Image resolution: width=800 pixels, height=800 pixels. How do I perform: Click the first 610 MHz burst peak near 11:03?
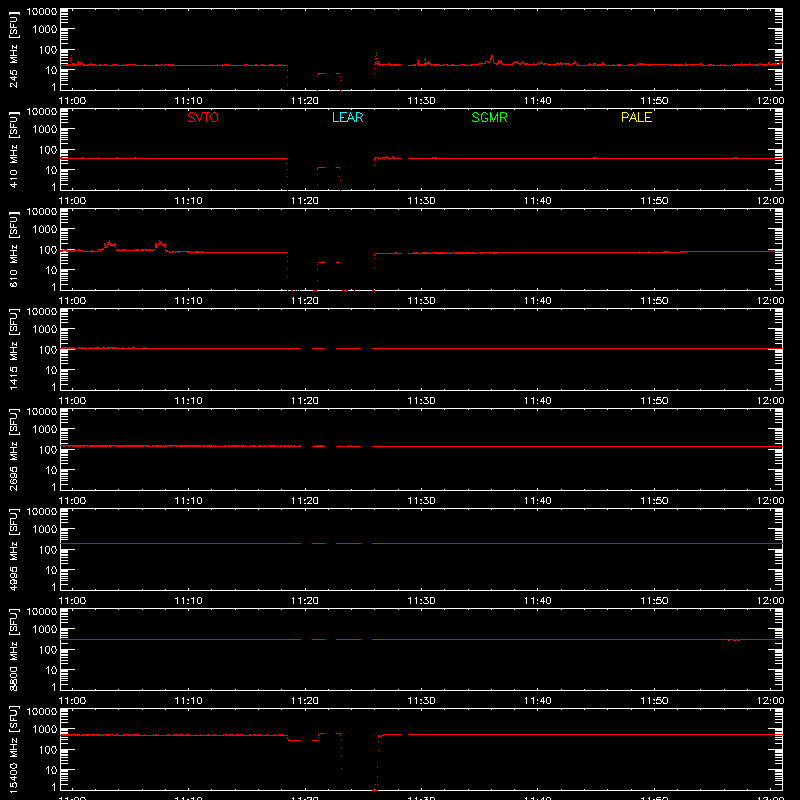tap(109, 243)
